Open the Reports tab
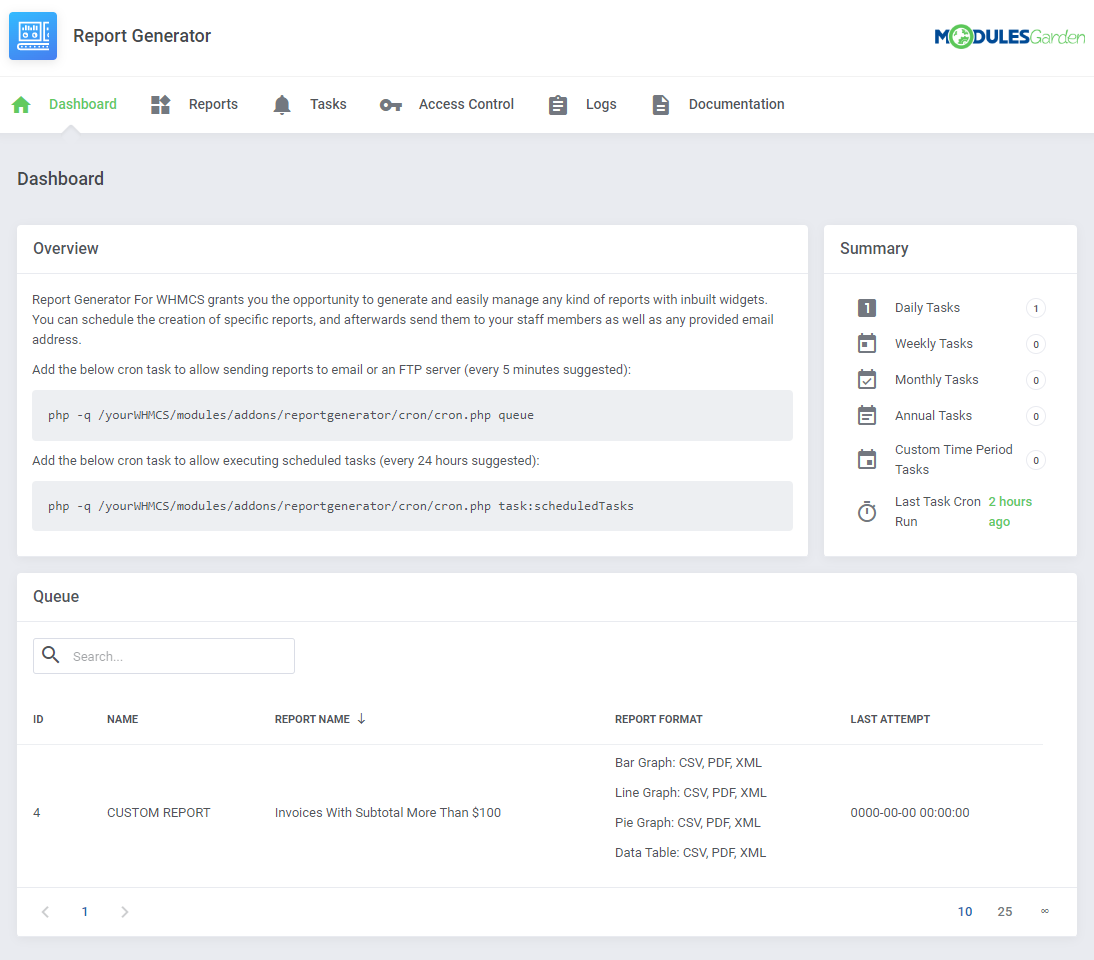The width and height of the screenshot is (1094, 960). pyautogui.click(x=213, y=104)
